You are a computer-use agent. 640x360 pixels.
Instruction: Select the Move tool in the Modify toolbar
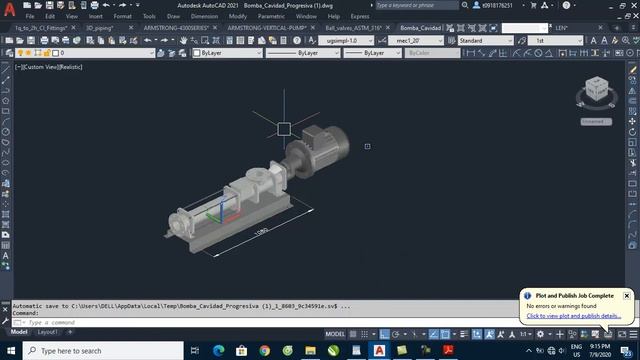(x=633, y=121)
